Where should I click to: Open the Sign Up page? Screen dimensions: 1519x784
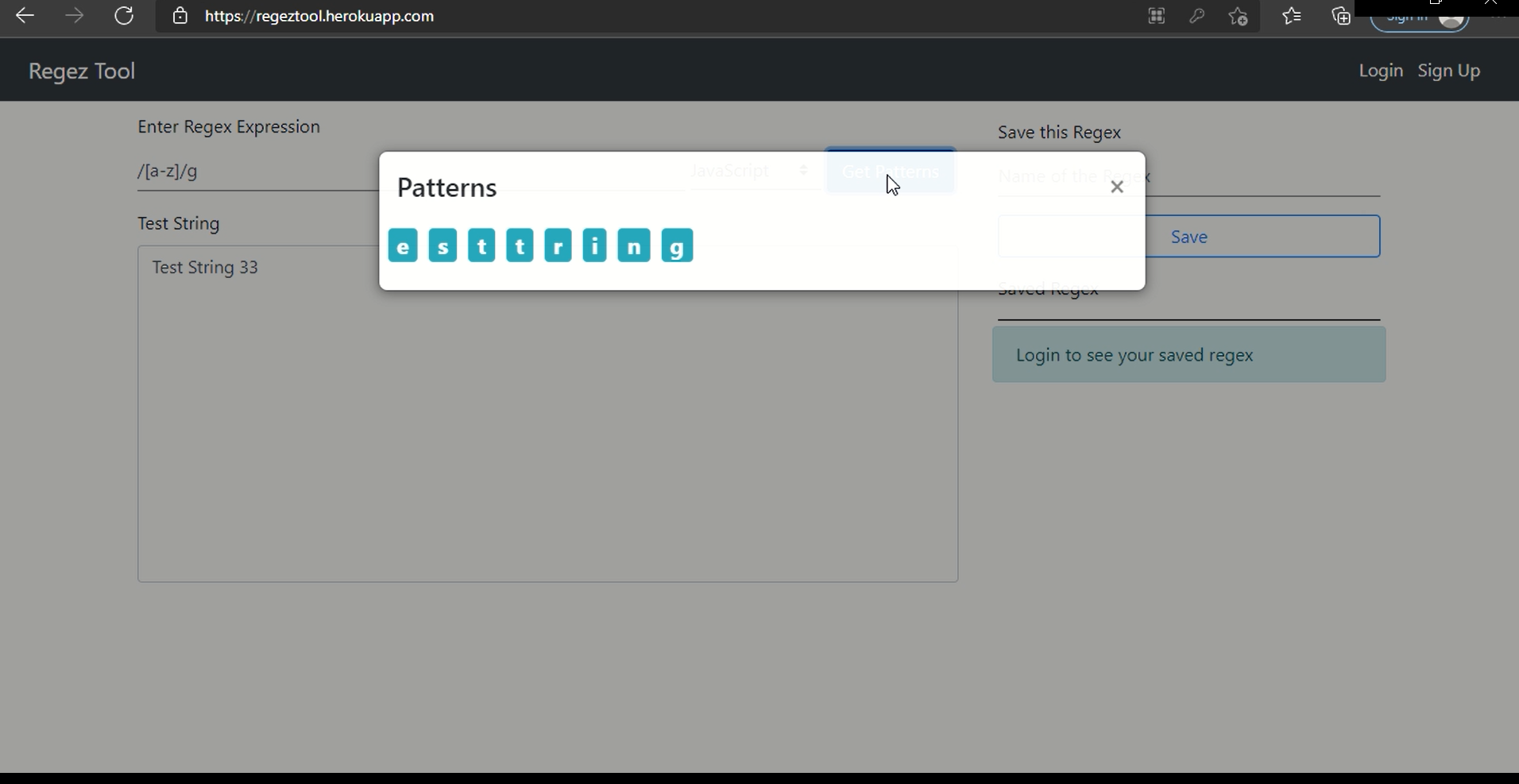(x=1449, y=71)
